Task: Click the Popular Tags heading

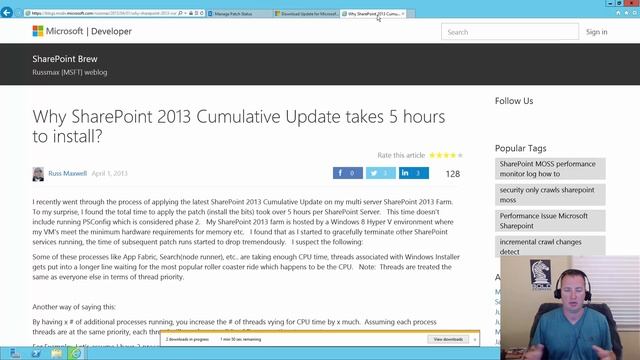Action: tap(520, 148)
